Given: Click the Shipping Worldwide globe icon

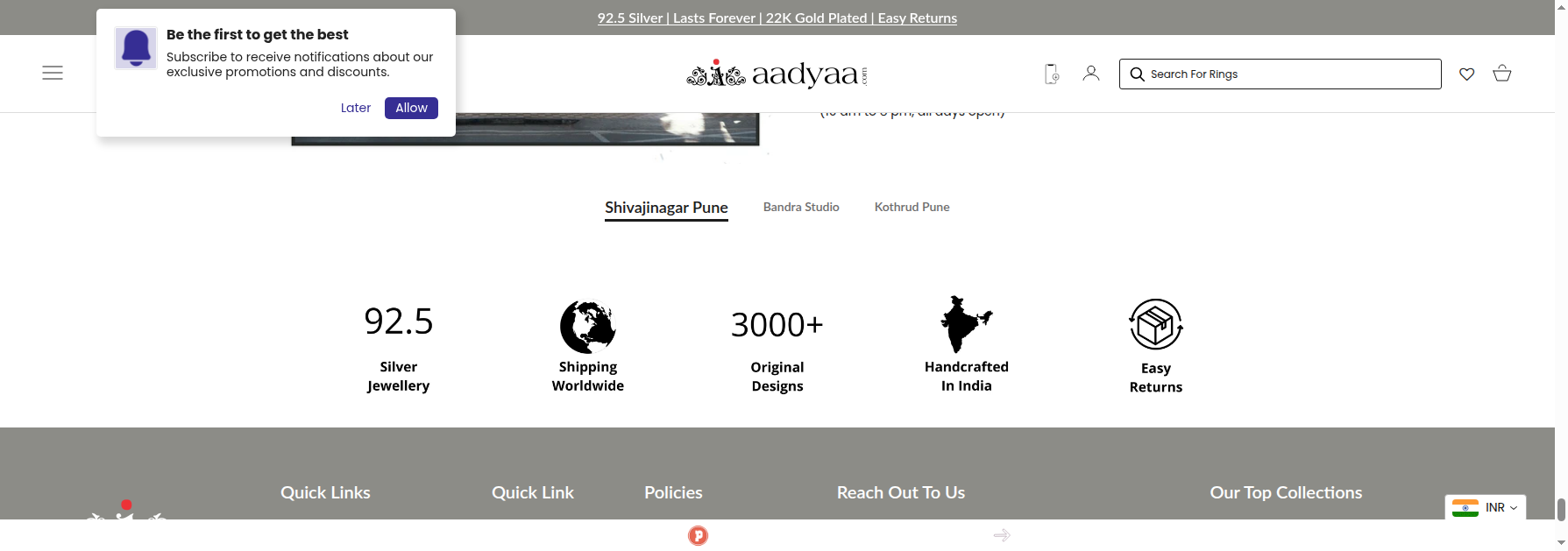Looking at the screenshot, I should (587, 326).
